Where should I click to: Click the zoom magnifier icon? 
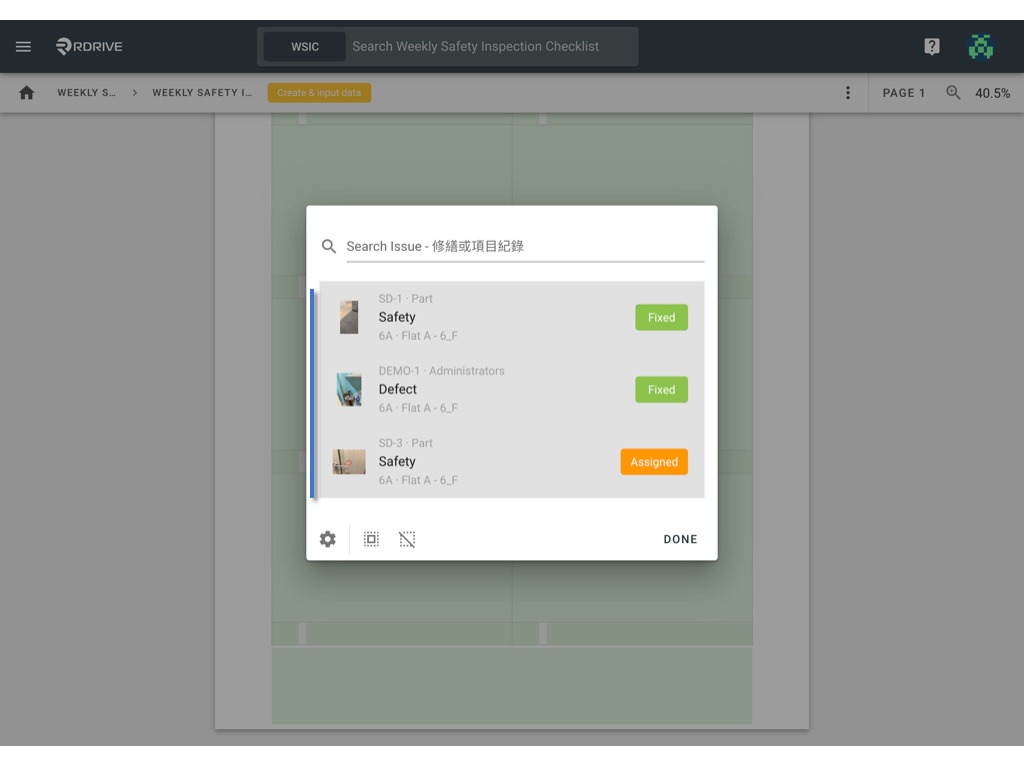[953, 93]
